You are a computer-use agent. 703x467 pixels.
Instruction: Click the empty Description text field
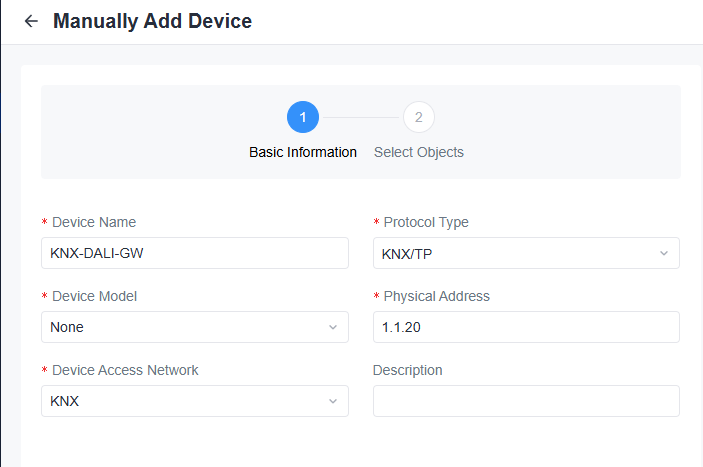526,401
